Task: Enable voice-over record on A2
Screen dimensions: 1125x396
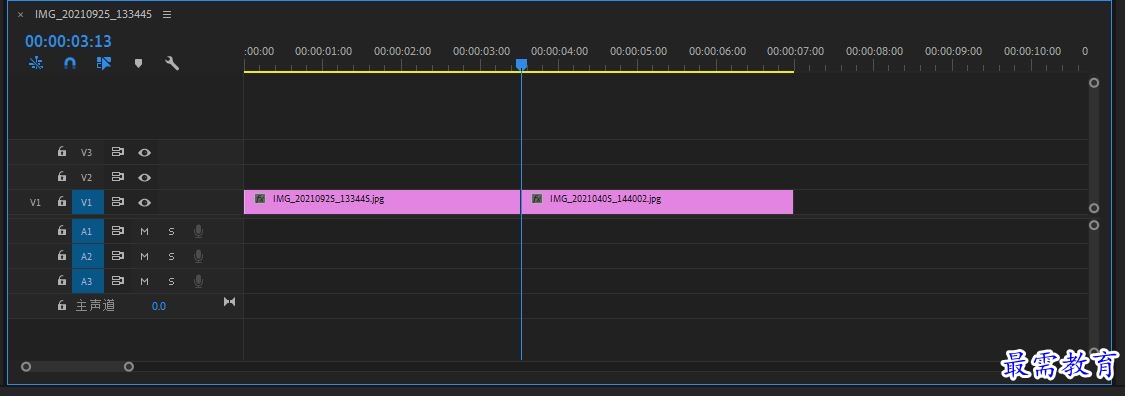Action: point(199,256)
